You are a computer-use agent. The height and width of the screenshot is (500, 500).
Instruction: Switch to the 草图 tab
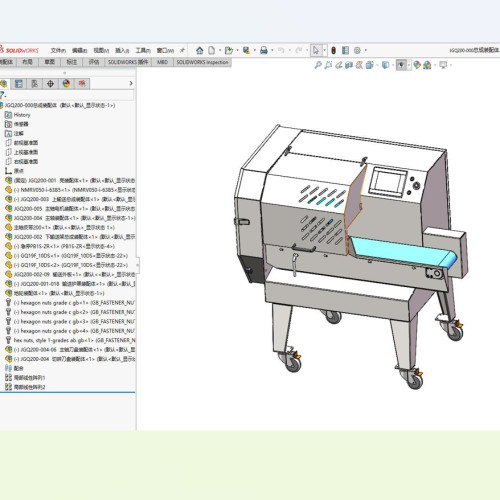pyautogui.click(x=50, y=62)
